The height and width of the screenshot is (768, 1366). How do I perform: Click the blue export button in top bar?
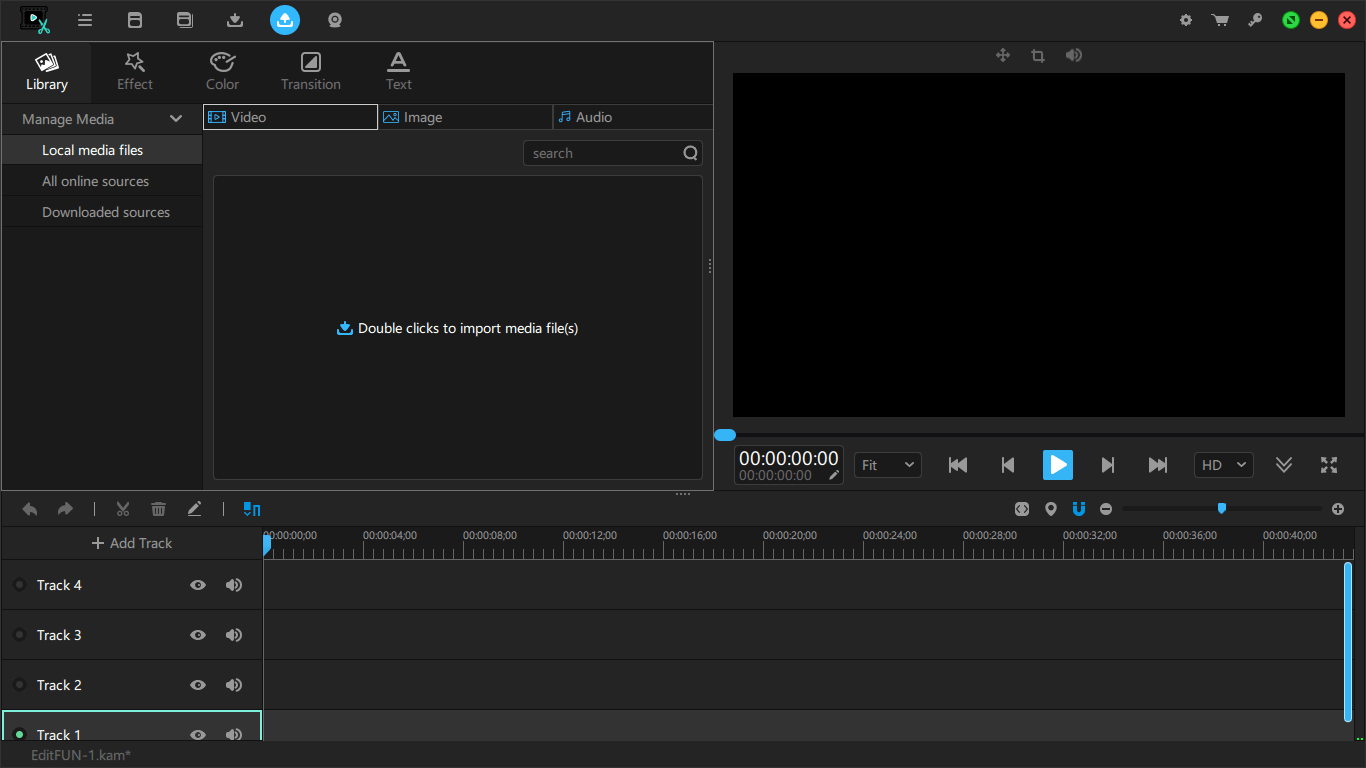[285, 20]
